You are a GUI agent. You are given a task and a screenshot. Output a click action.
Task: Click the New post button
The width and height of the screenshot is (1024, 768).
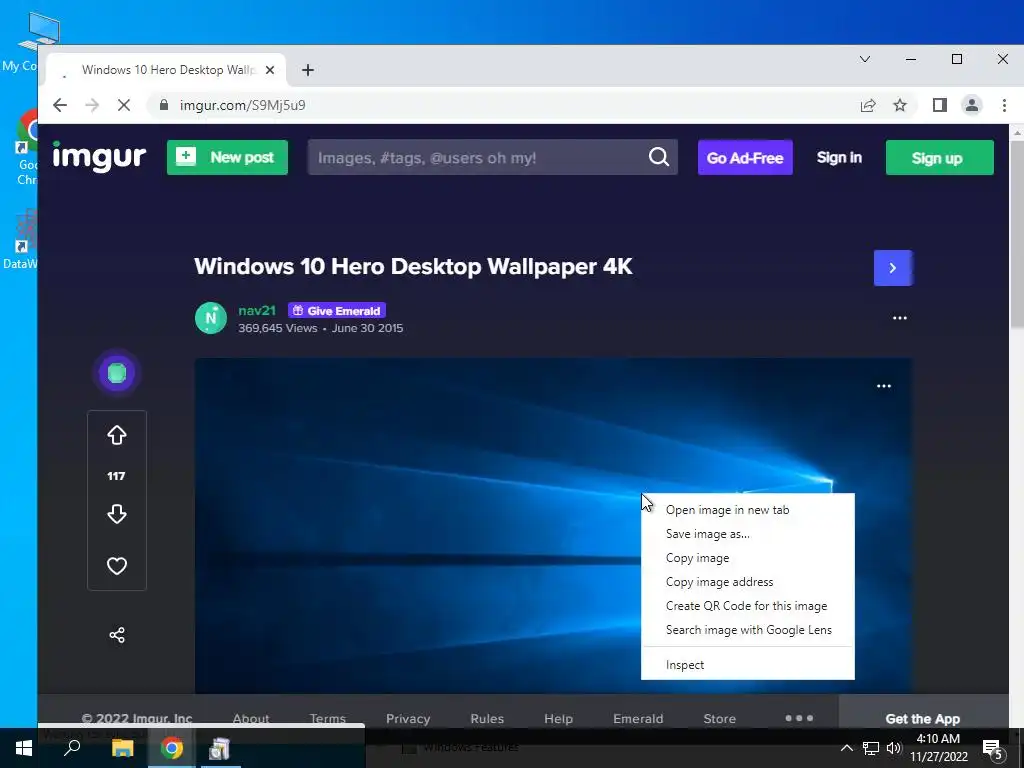[227, 157]
